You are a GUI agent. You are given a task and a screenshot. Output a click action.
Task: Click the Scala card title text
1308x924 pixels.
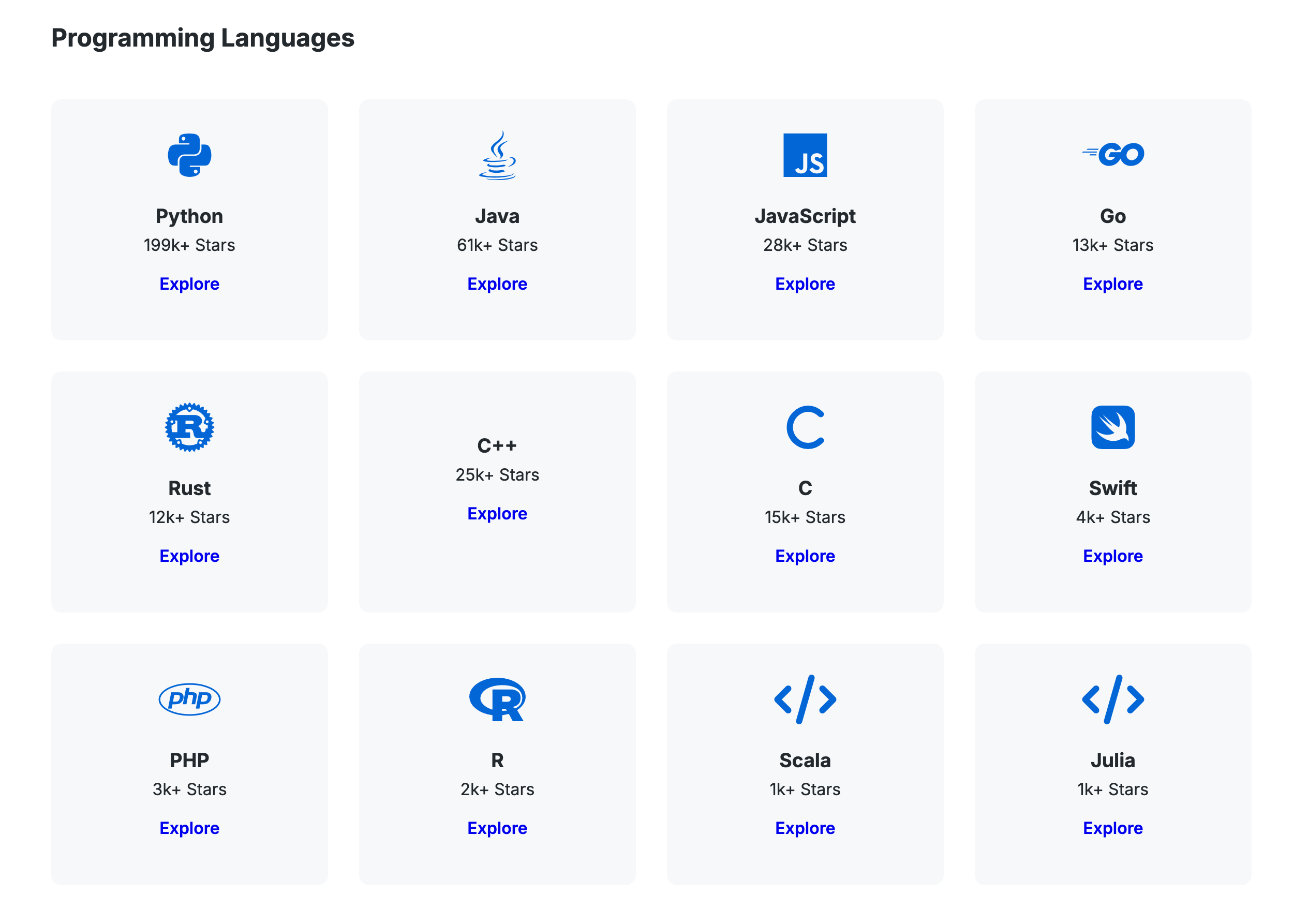(x=805, y=760)
